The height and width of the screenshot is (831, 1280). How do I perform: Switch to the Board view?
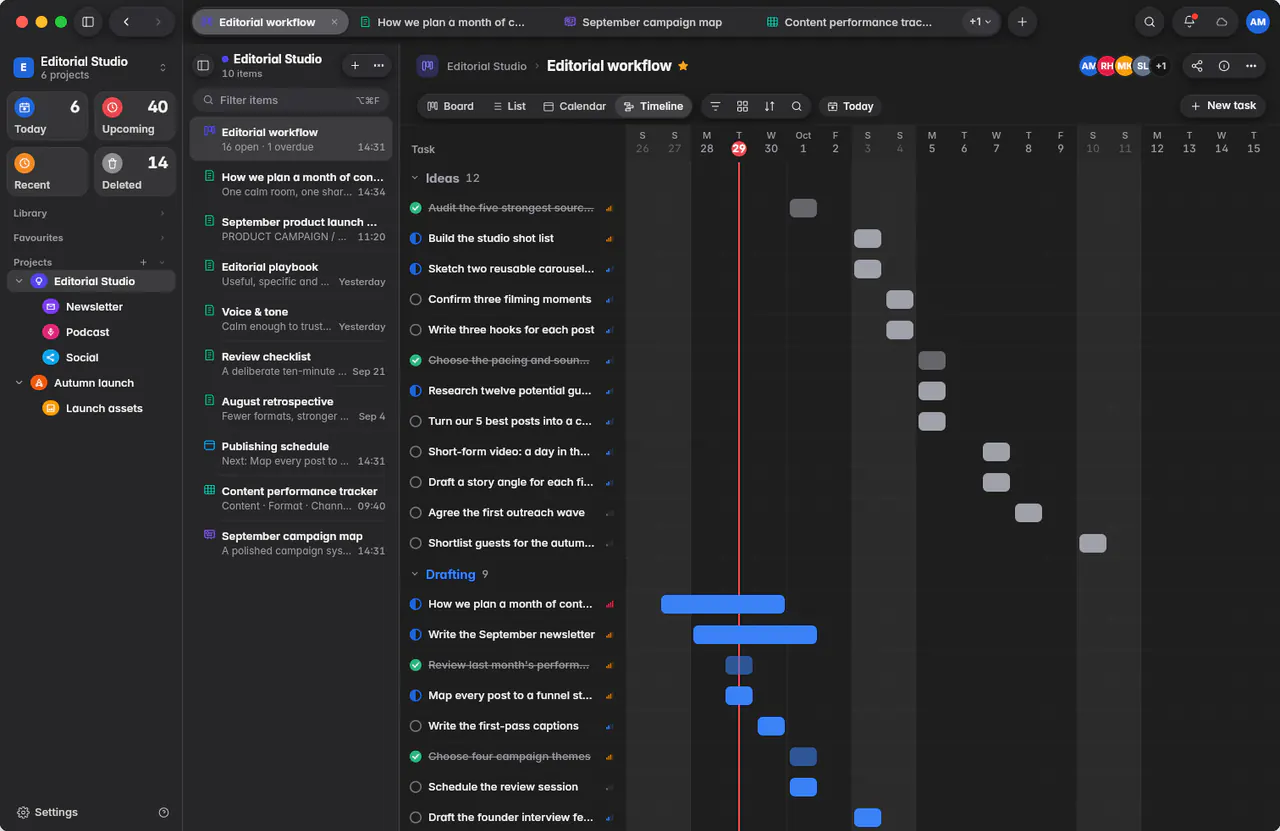450,106
